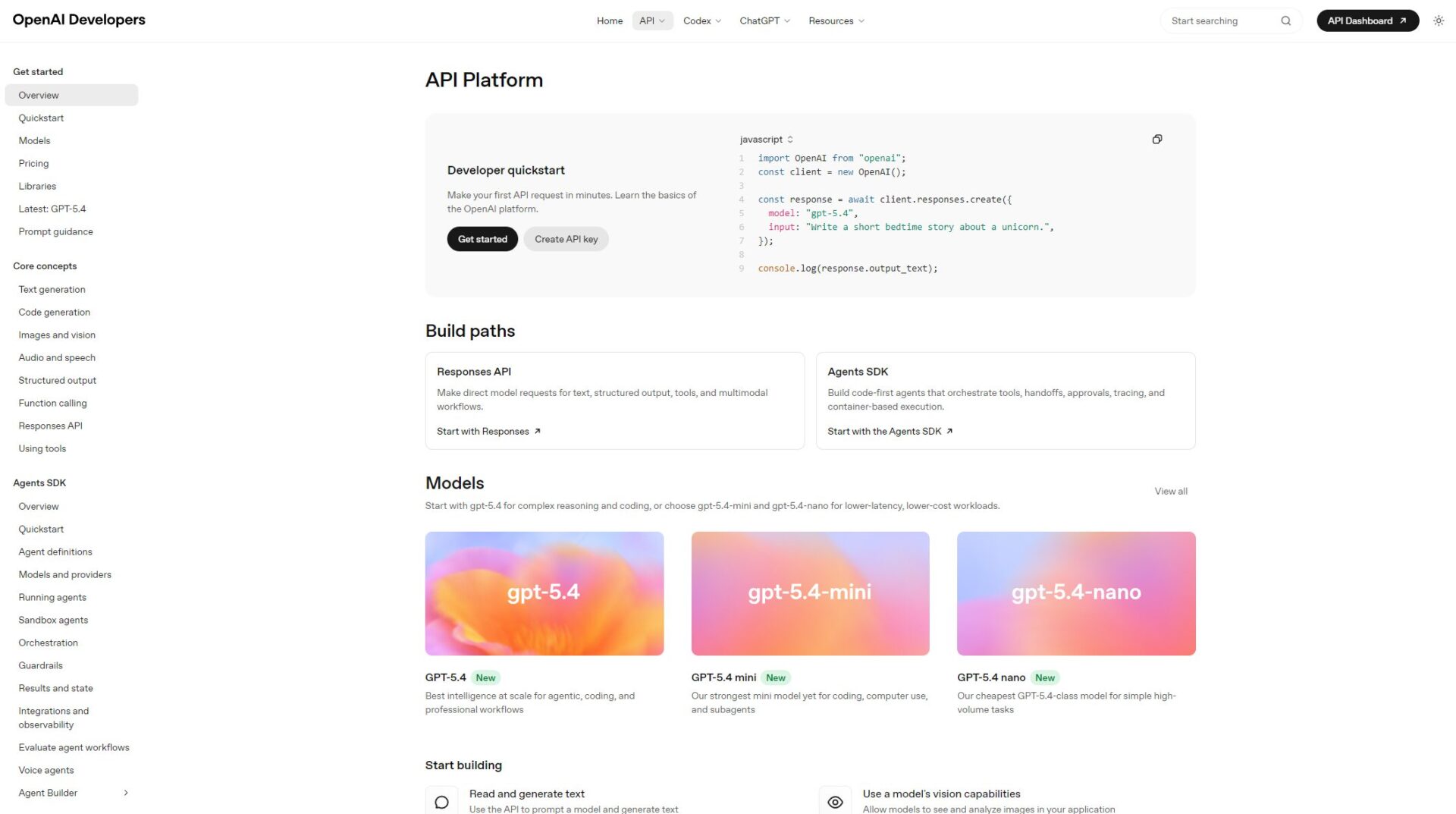Toggle light and dark theme
Screen dimensions: 1456x814
point(1438,20)
